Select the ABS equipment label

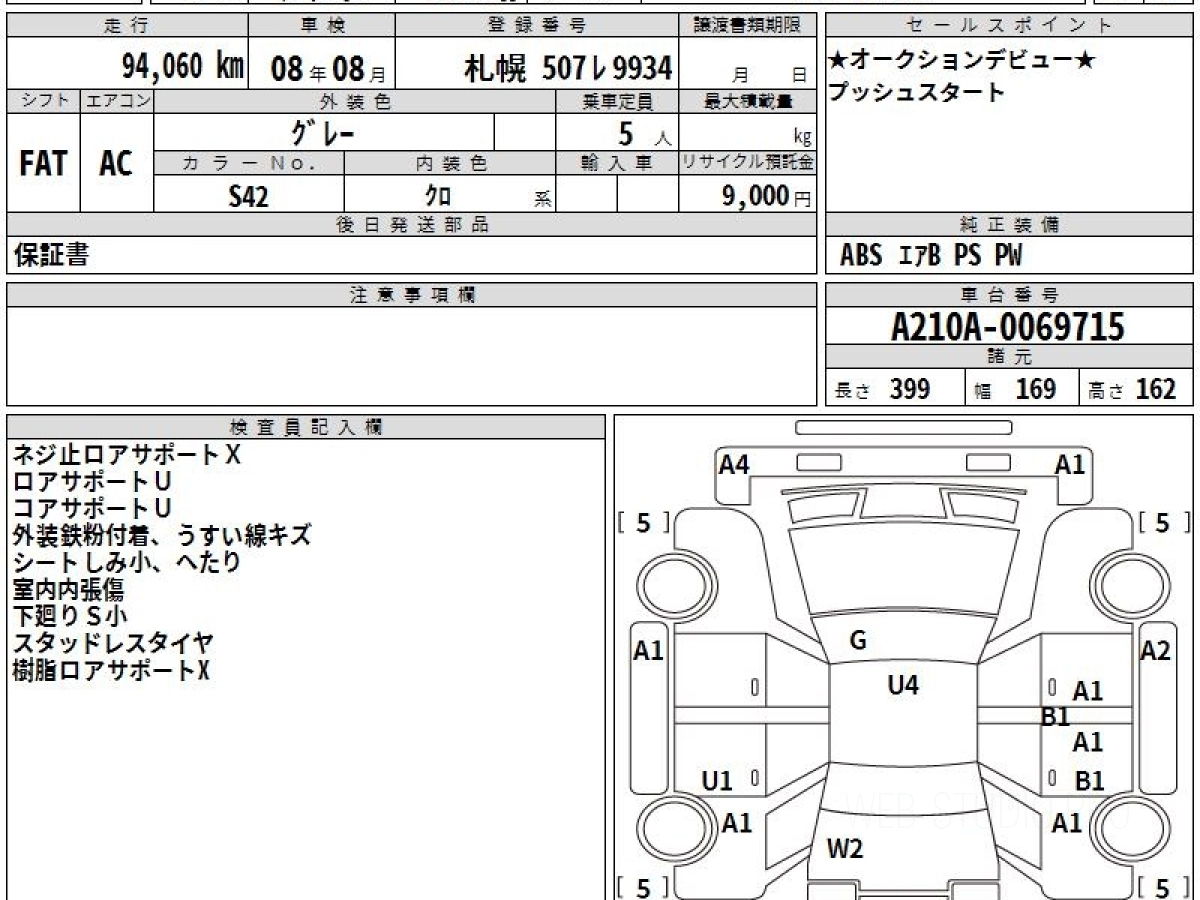[x=861, y=256]
